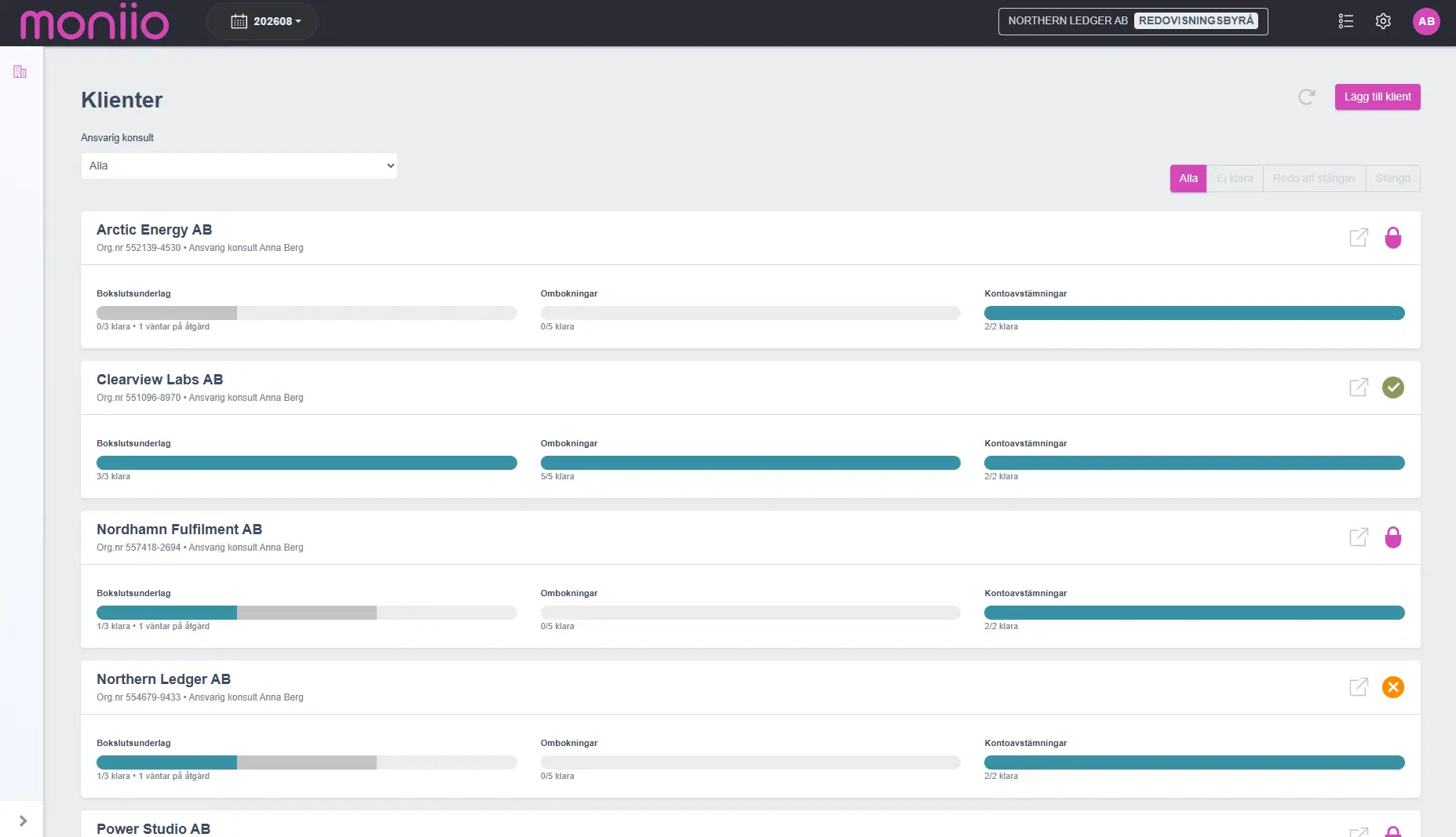Screen dimensions: 1456x837
Task: Select the Ej klara filter tab
Action: pos(1235,178)
